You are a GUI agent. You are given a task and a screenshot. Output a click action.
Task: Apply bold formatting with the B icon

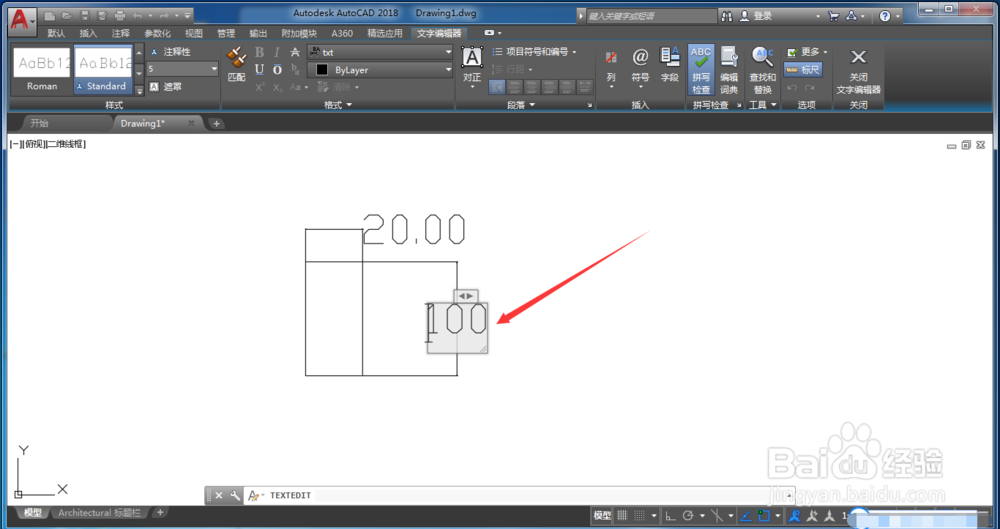(x=260, y=52)
